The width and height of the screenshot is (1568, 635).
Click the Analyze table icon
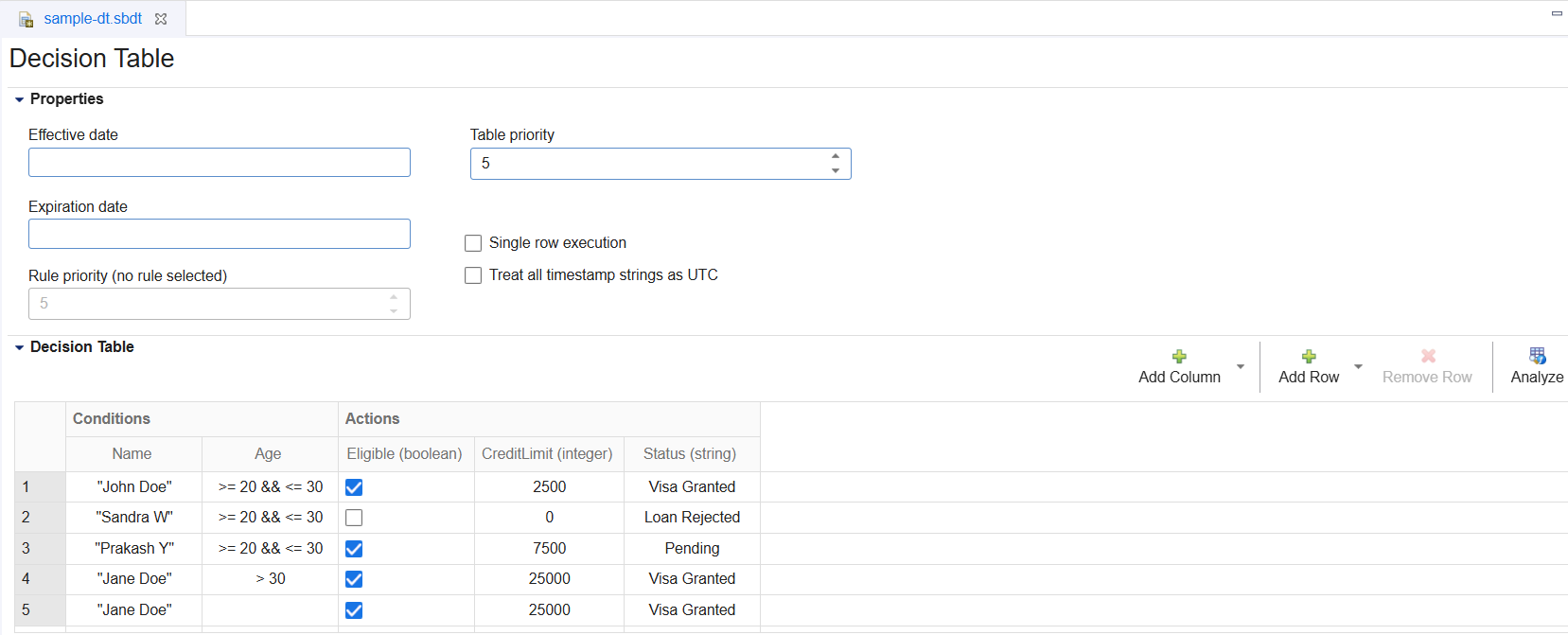(1537, 356)
